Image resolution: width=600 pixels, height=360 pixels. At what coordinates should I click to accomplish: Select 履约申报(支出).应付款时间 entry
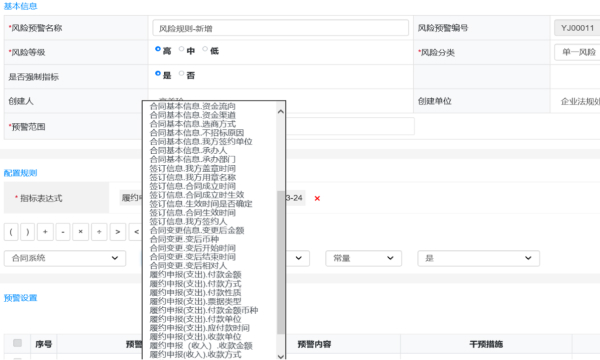click(x=199, y=328)
